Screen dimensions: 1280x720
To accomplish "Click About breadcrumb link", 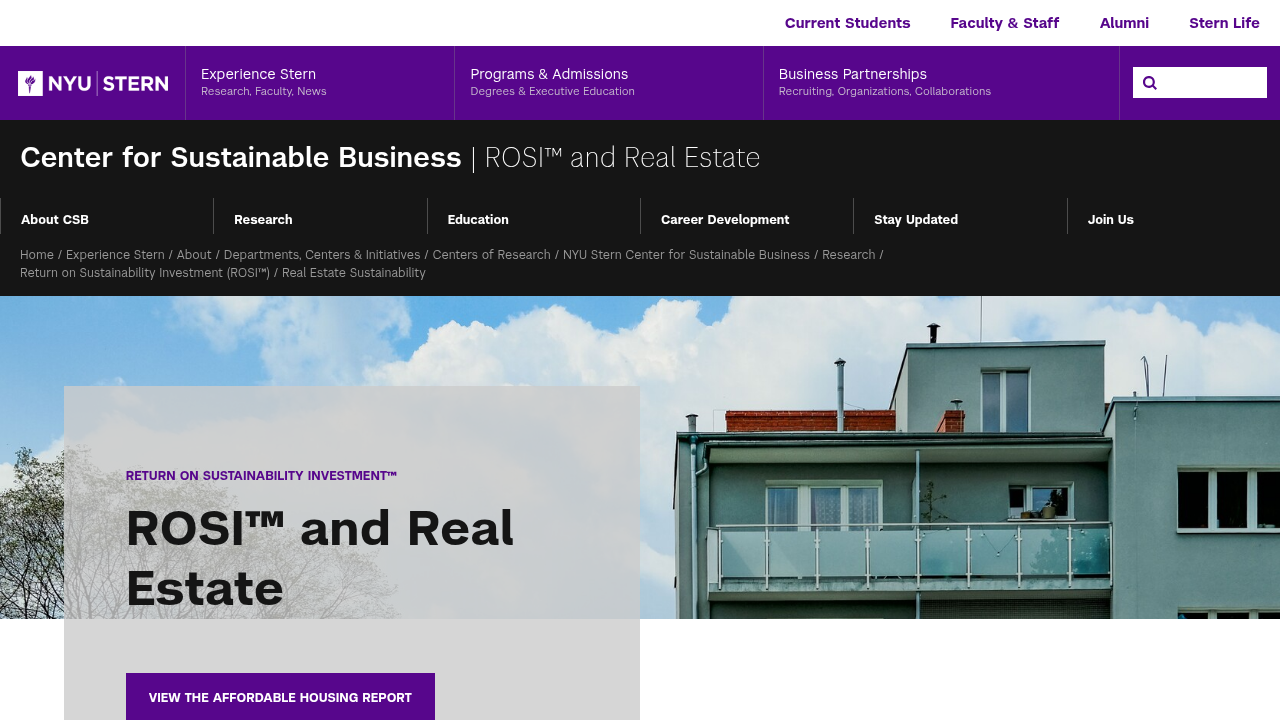I will (194, 255).
